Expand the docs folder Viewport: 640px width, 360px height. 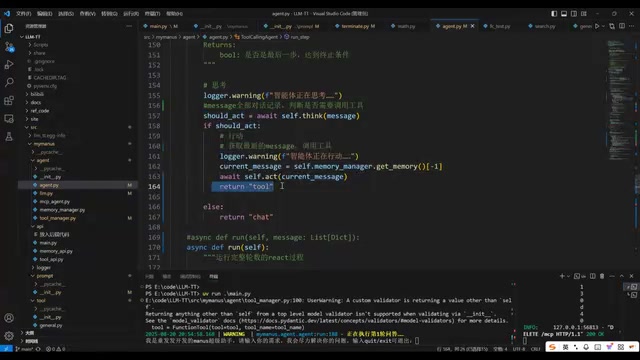[27, 102]
